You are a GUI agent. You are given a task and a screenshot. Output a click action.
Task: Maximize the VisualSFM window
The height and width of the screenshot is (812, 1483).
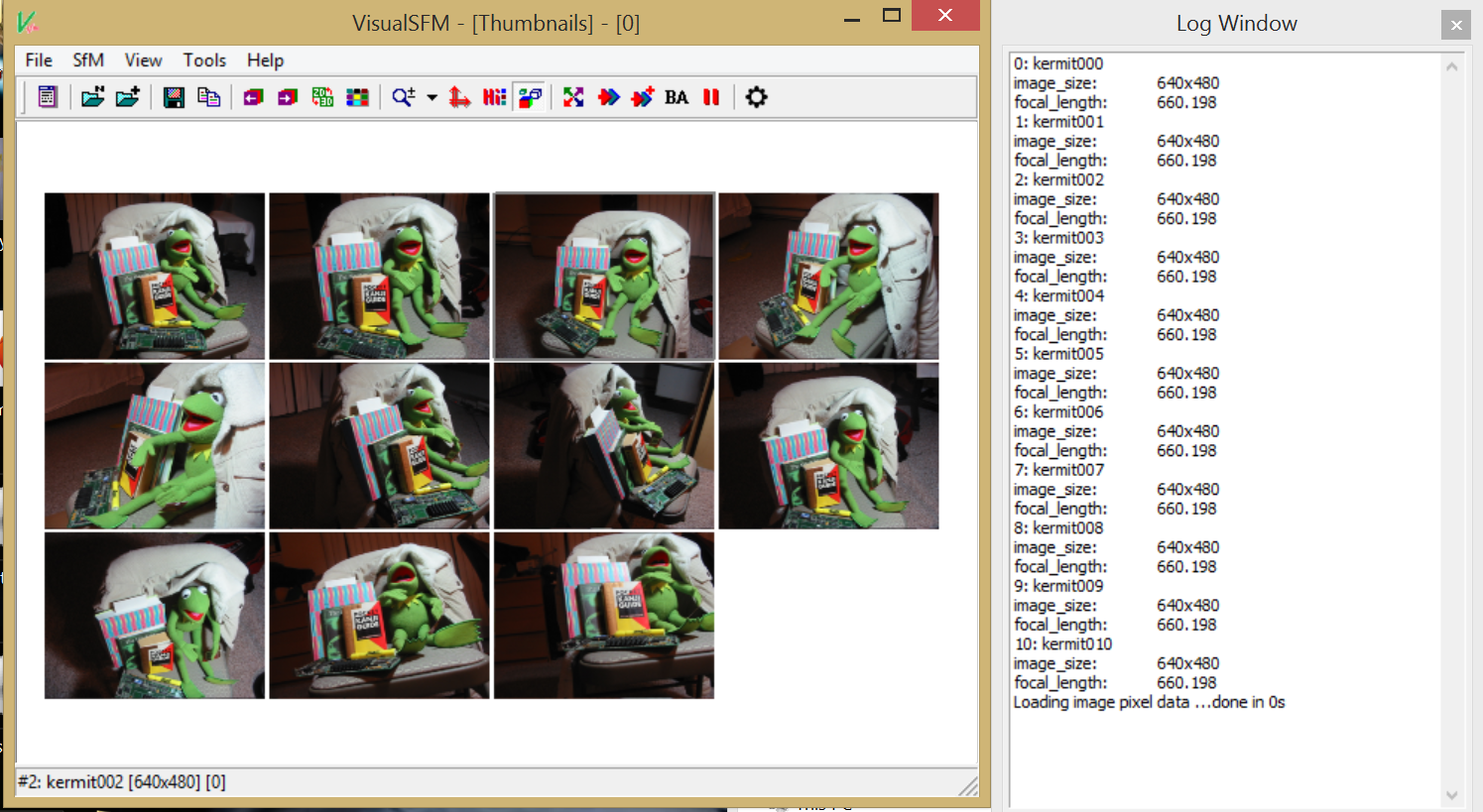(891, 16)
